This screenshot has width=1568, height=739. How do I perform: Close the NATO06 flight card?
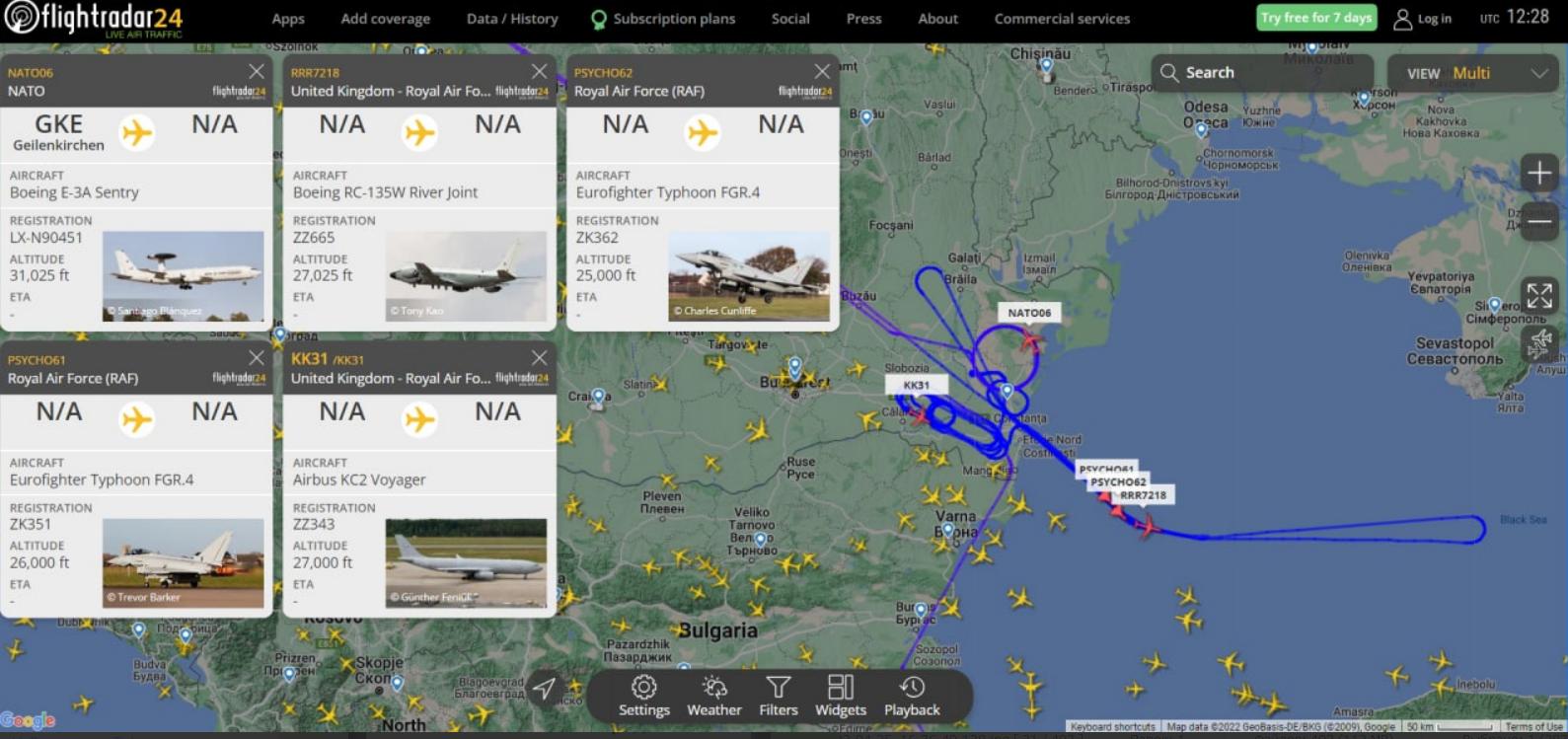click(257, 71)
